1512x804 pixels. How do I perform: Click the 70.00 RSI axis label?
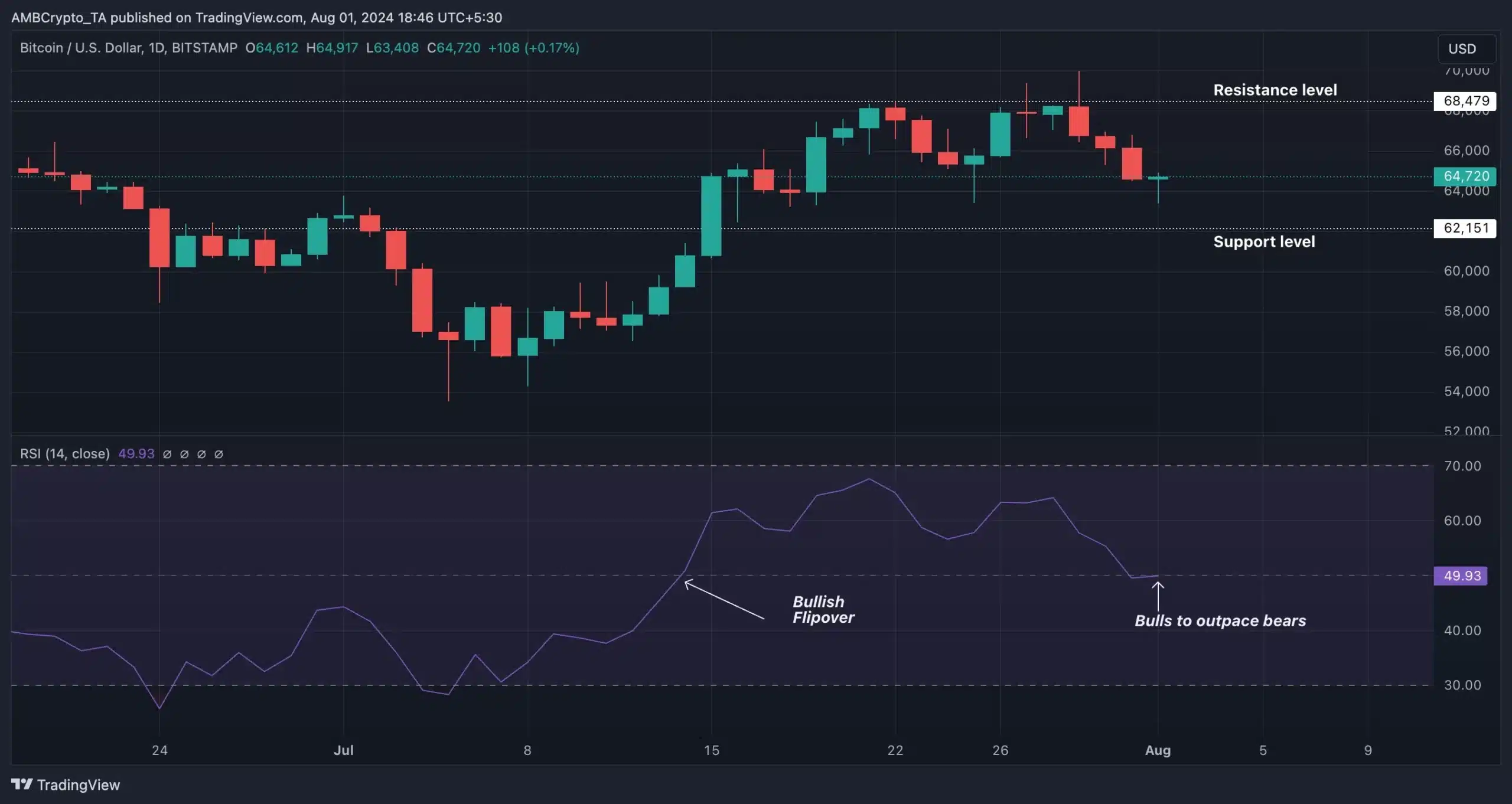[1462, 466]
